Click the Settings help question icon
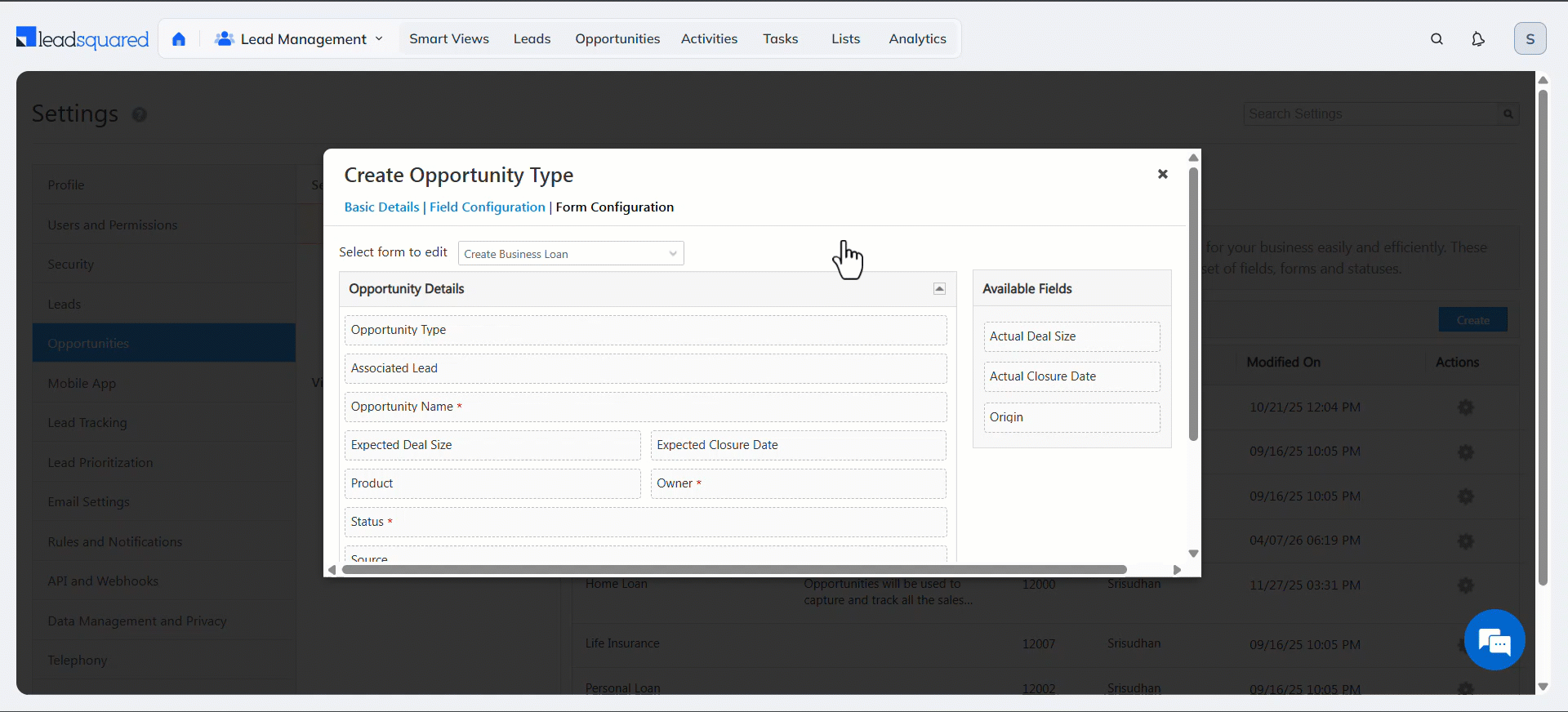 click(140, 115)
